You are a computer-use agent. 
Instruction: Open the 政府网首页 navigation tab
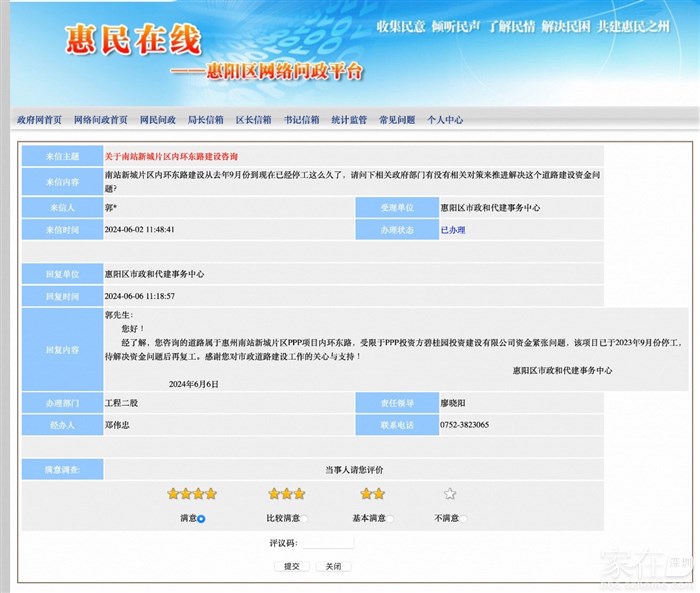click(39, 120)
